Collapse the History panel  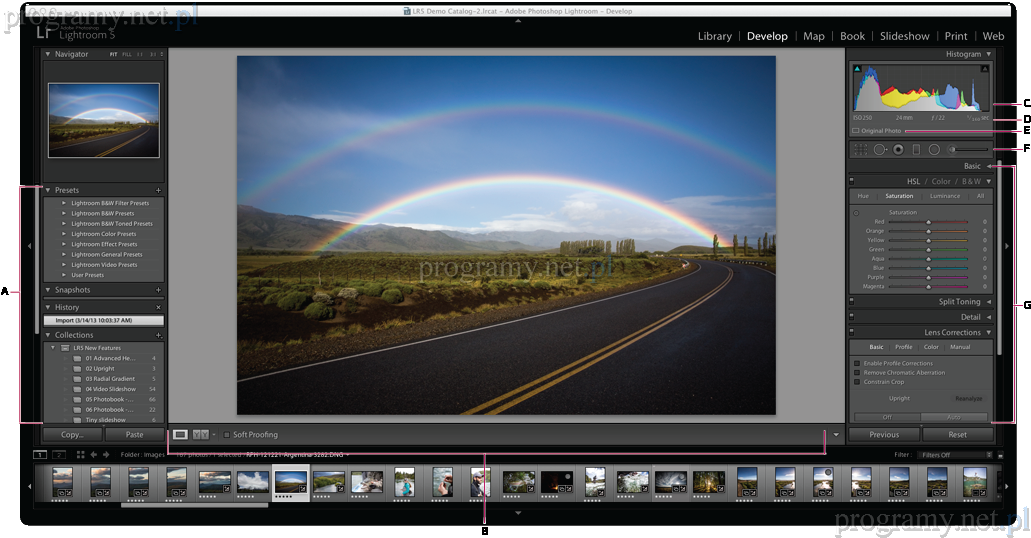click(x=48, y=307)
